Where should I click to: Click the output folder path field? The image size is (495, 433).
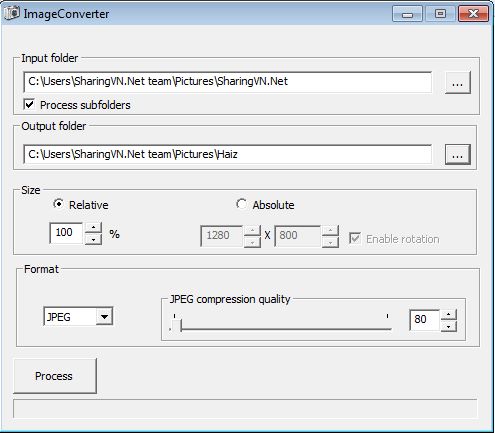[228, 154]
